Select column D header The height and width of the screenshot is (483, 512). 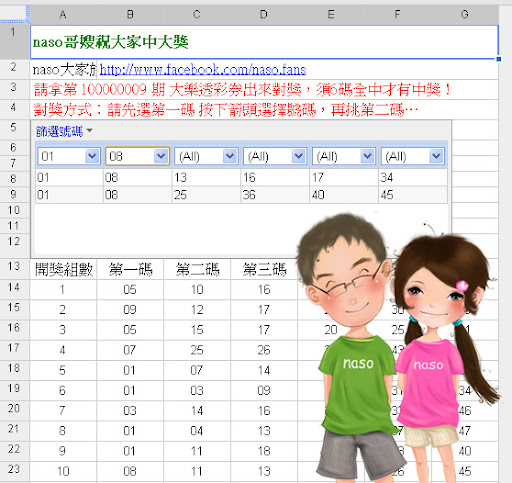click(264, 15)
